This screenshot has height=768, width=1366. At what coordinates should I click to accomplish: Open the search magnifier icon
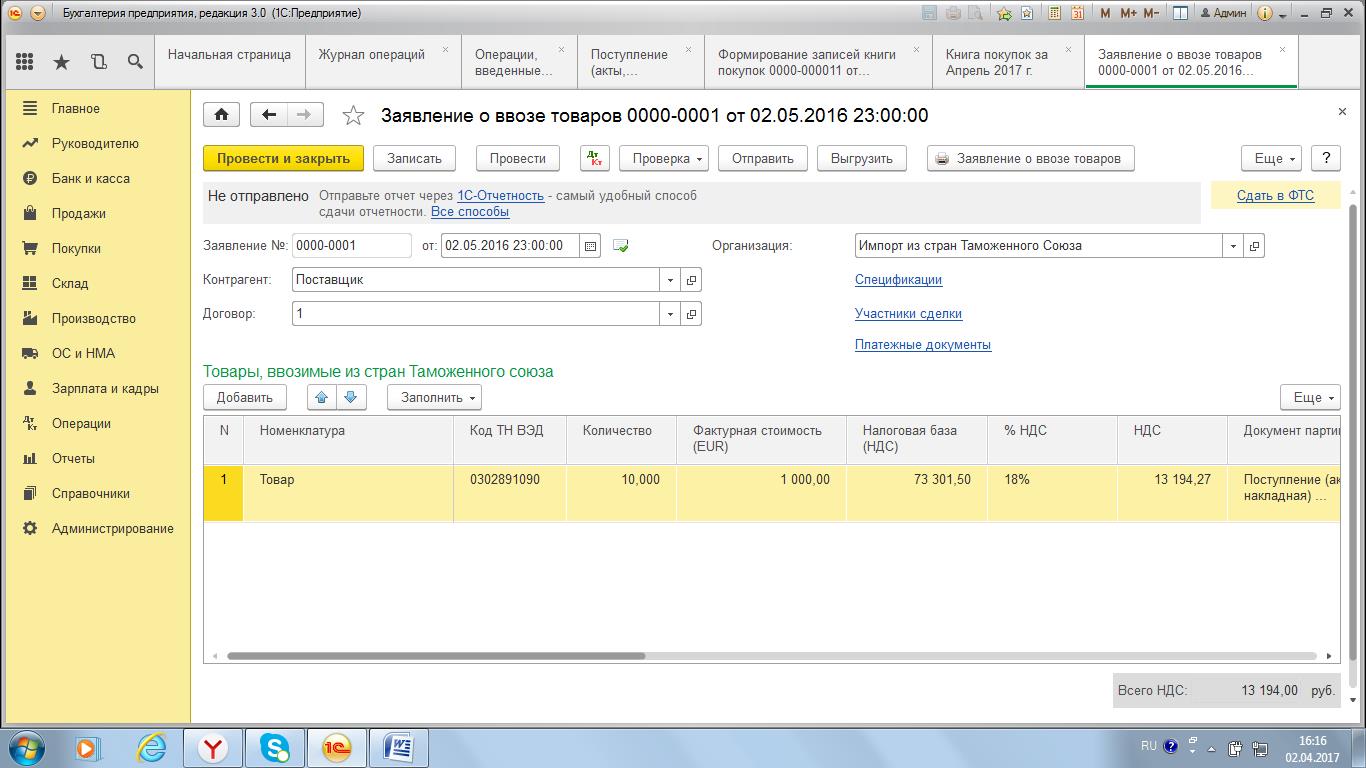pos(135,62)
